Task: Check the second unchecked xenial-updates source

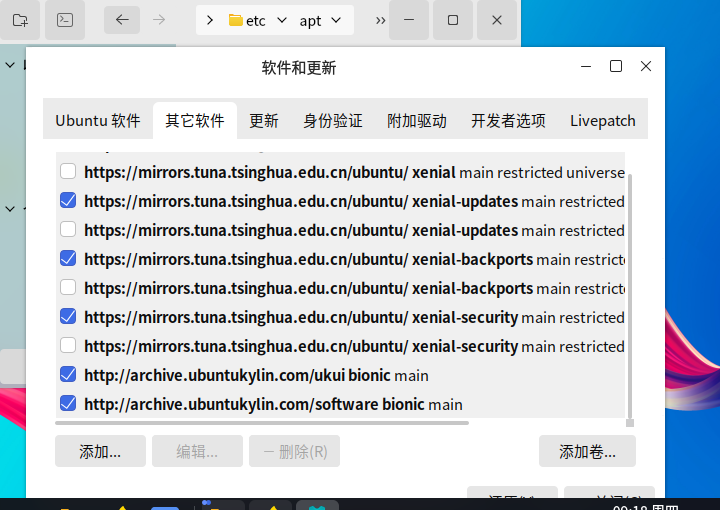Action: [68, 230]
